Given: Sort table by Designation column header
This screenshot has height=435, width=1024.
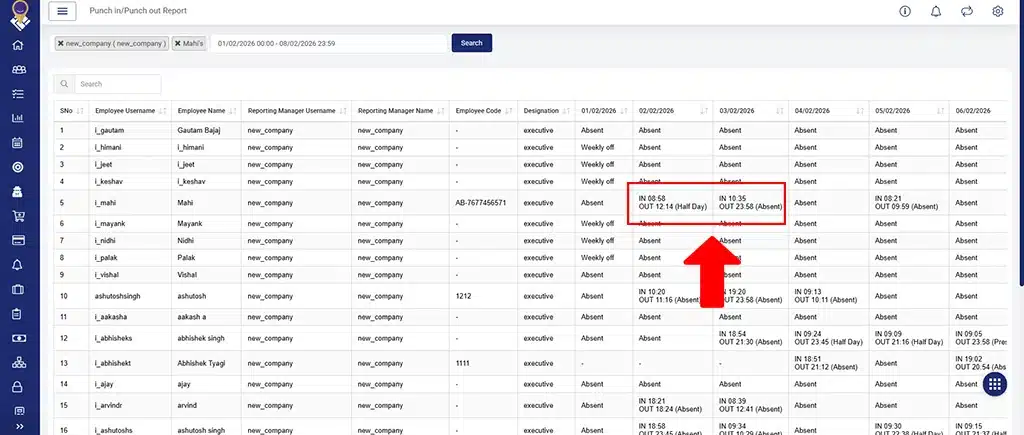Looking at the screenshot, I should click(545, 110).
